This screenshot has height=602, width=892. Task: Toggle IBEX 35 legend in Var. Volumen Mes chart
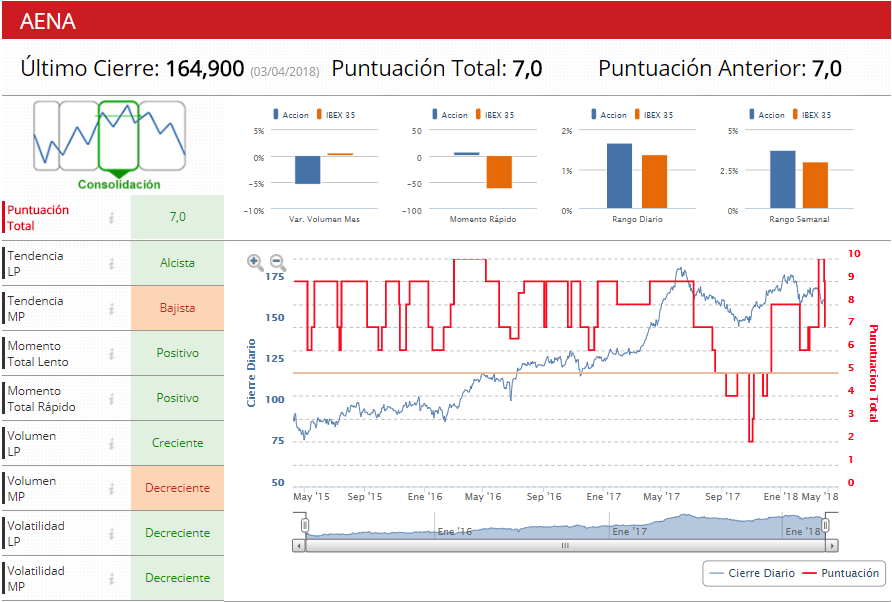click(x=336, y=114)
